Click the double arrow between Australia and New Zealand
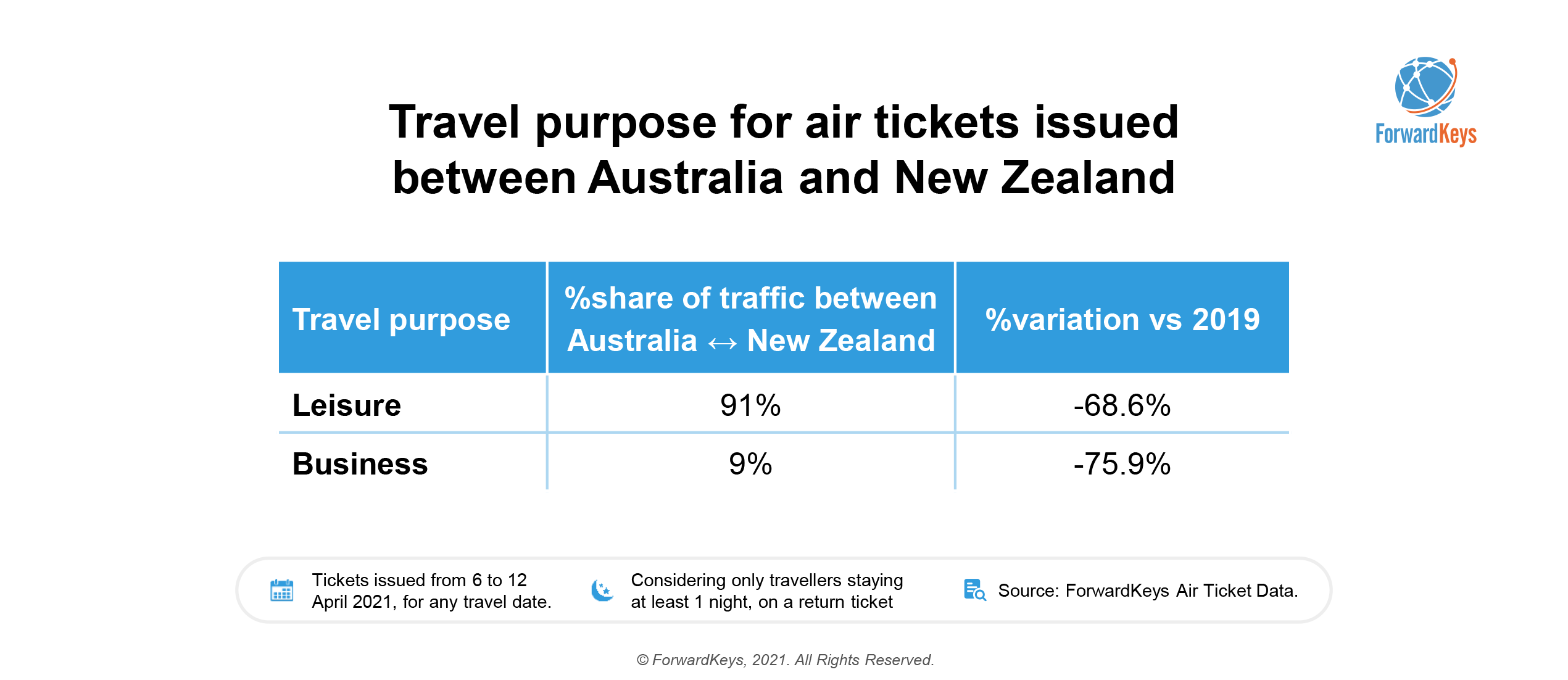This screenshot has height=680, width=1568. coord(722,343)
